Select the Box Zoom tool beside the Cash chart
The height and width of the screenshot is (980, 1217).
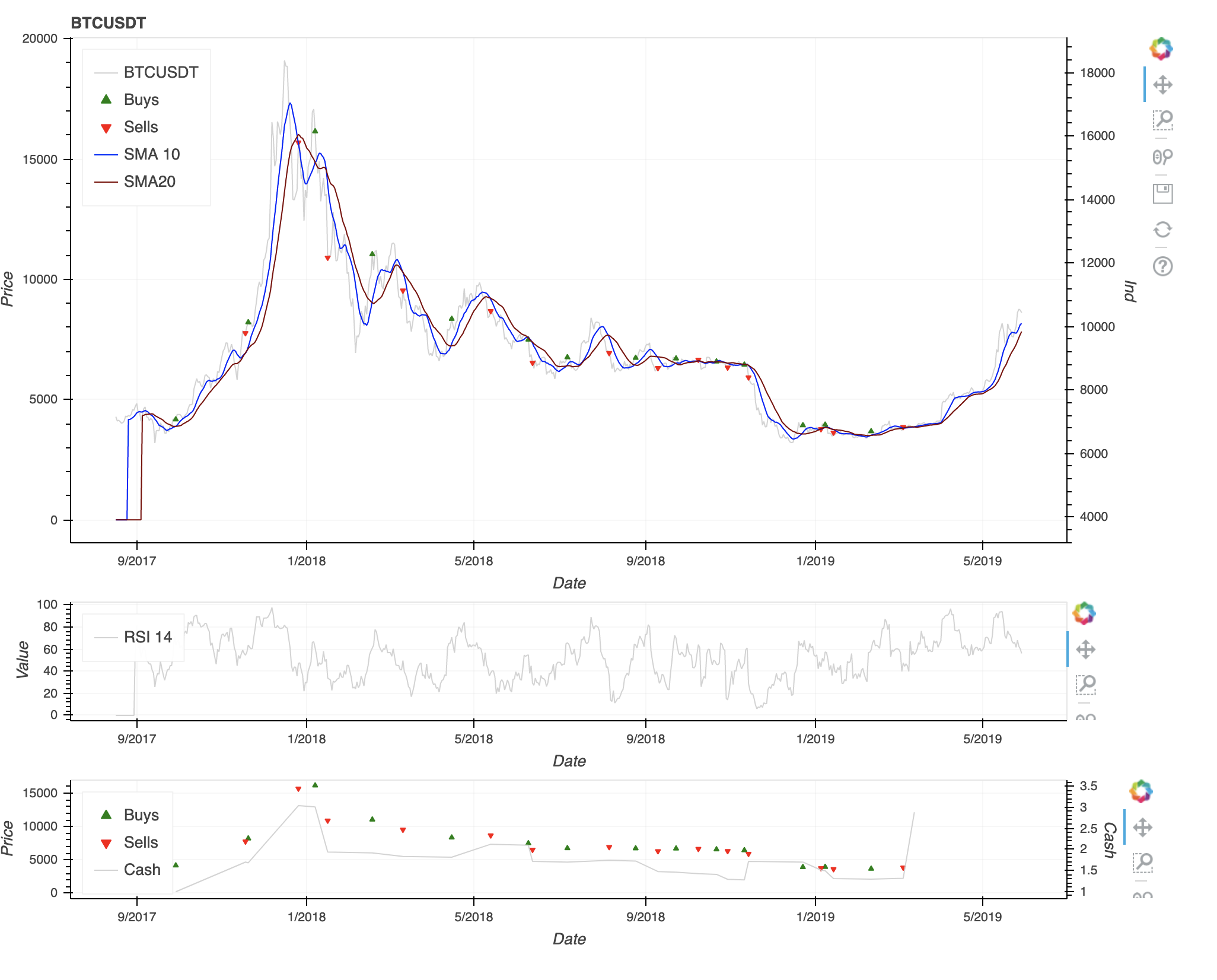[x=1142, y=863]
